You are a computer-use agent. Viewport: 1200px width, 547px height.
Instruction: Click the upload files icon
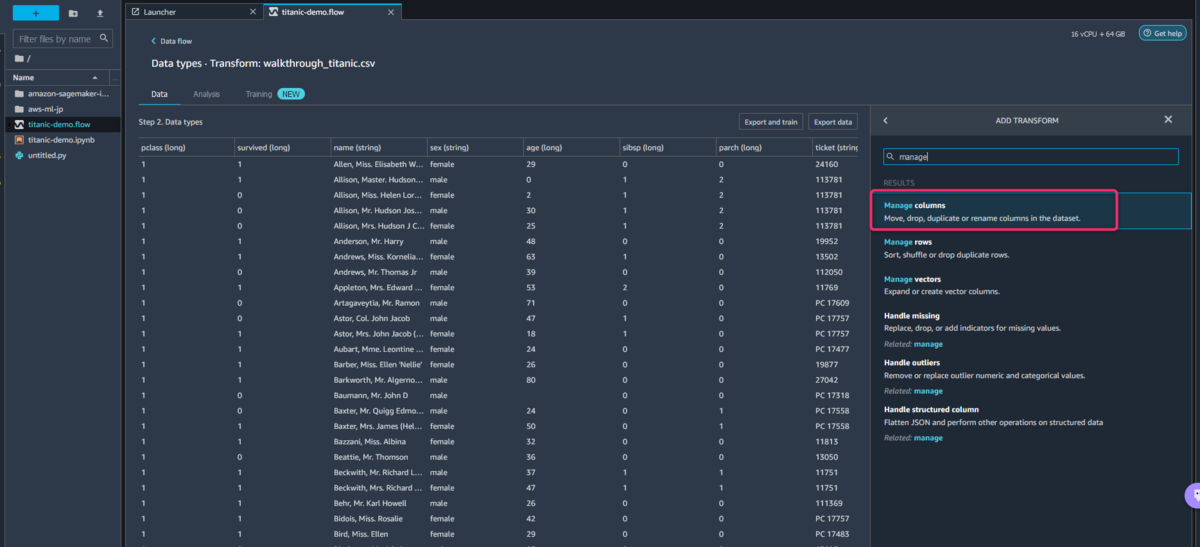tap(100, 13)
